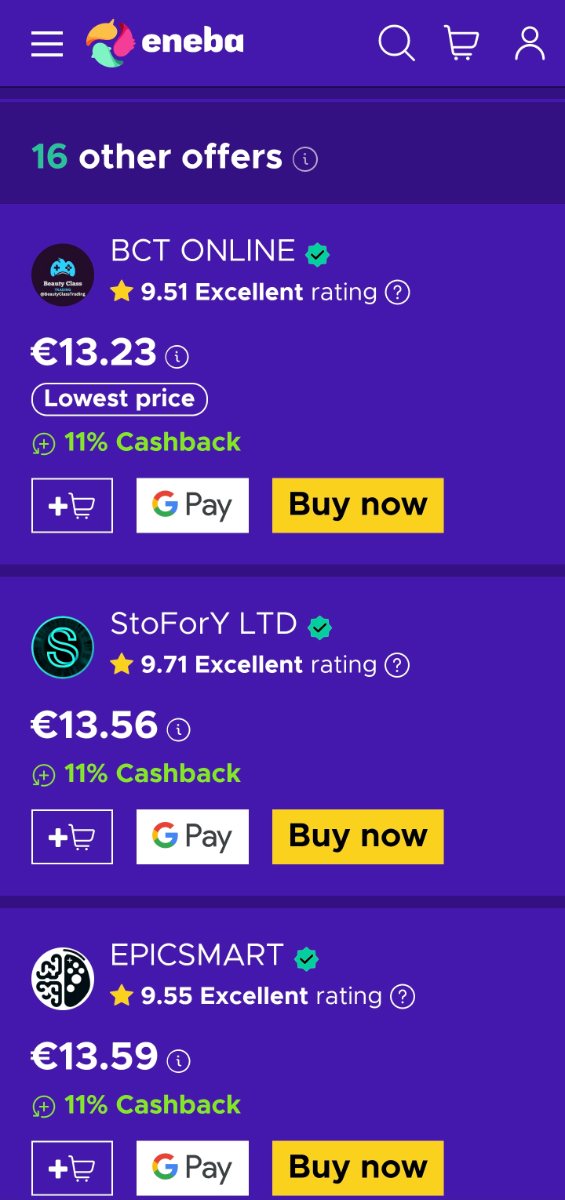Add StoForY LTD offer to cart
The width and height of the screenshot is (565, 1200).
pos(72,836)
